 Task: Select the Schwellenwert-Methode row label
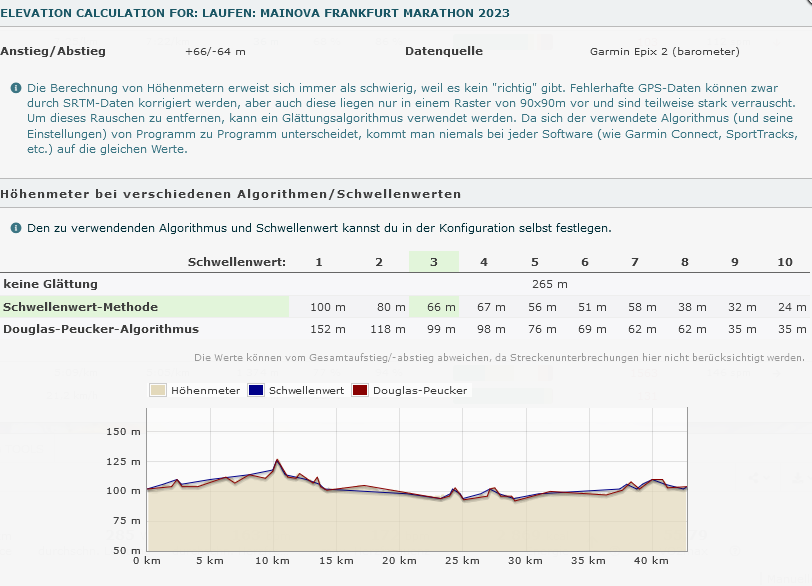click(80, 307)
